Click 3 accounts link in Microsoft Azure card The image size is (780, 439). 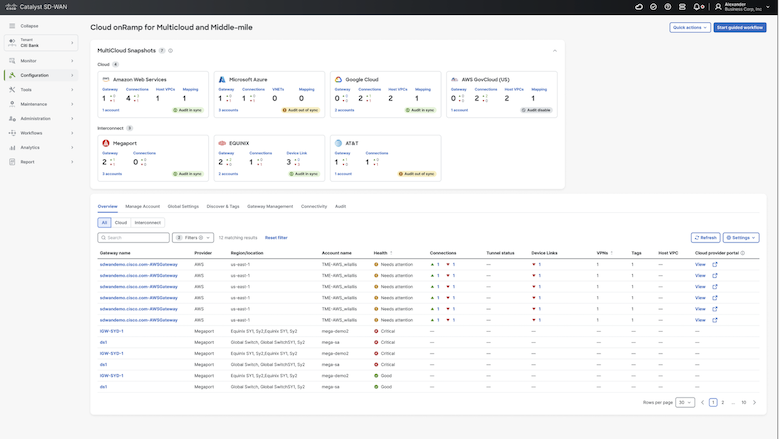228,110
